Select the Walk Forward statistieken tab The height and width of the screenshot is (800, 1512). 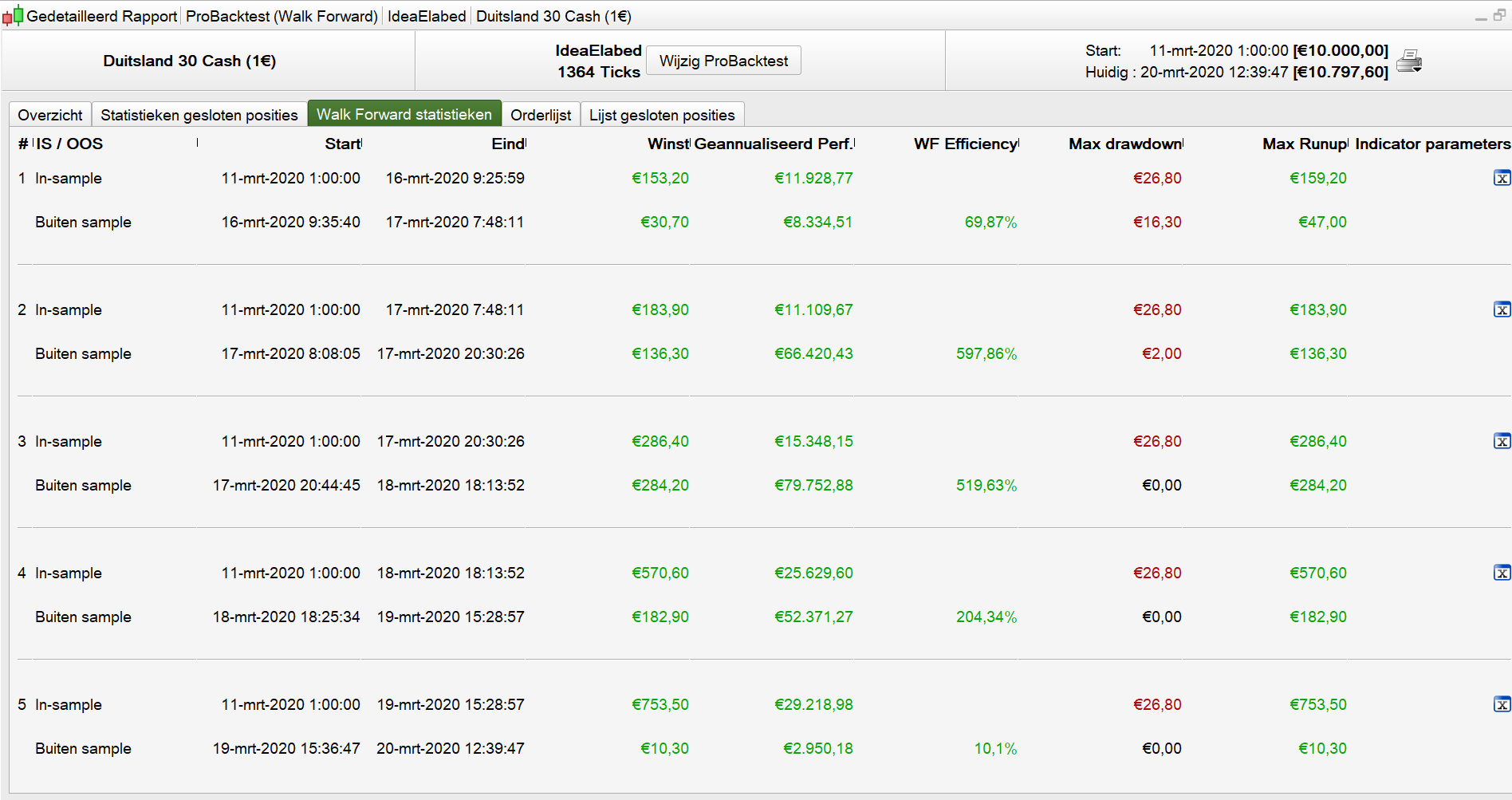404,114
